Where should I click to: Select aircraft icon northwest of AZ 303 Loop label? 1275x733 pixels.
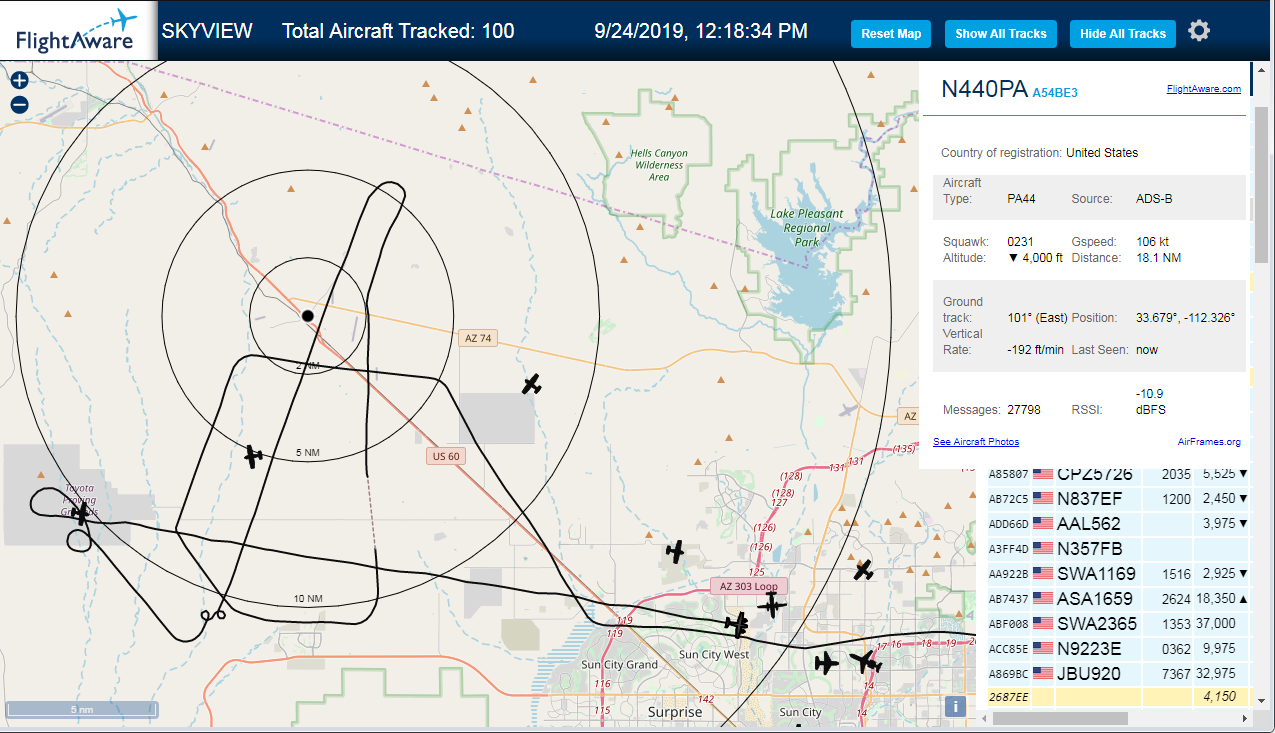[x=676, y=551]
